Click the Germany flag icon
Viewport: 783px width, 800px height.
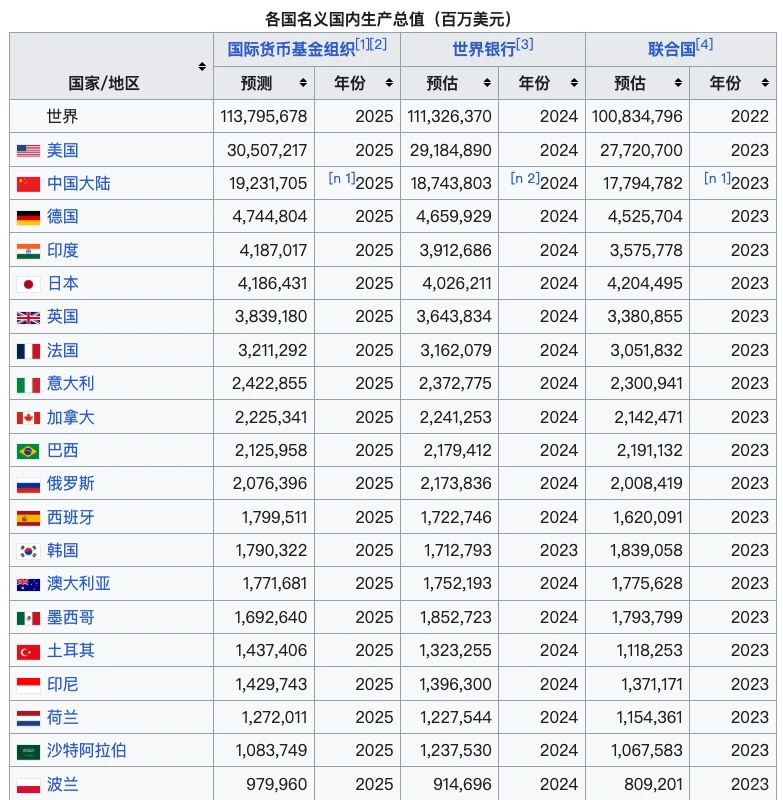click(x=28, y=217)
